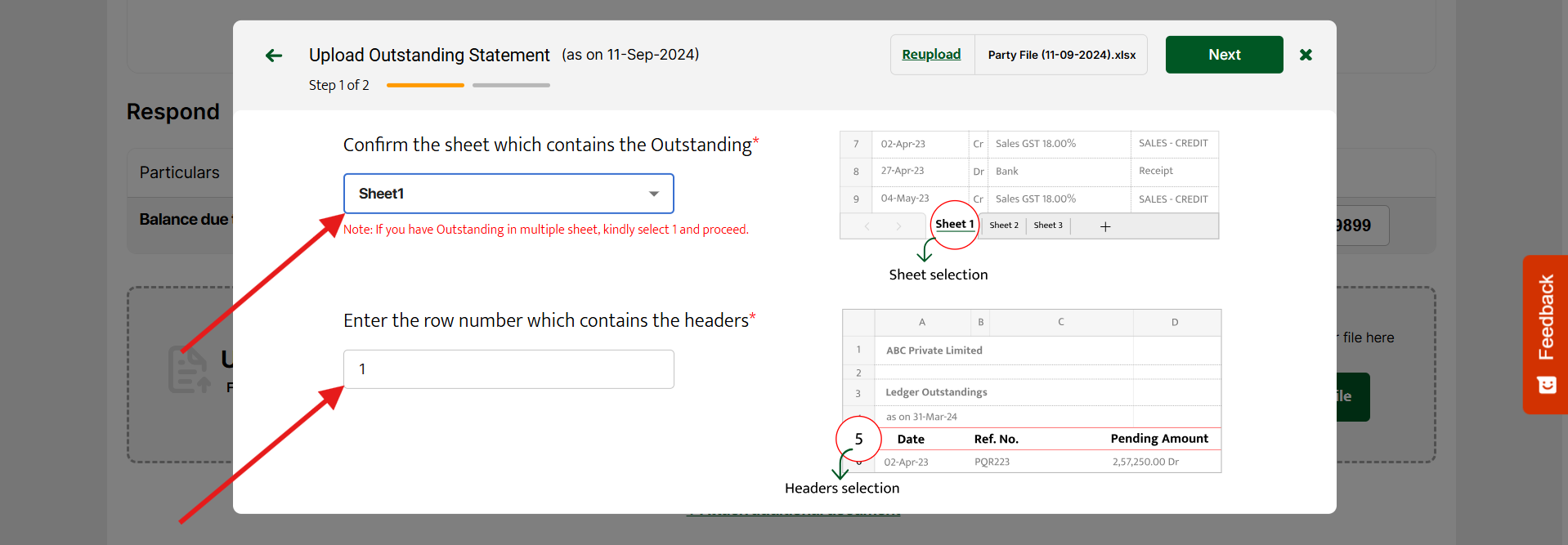Click the green arrow above Sheet selection label
This screenshot has height=545, width=1568.
point(925,250)
